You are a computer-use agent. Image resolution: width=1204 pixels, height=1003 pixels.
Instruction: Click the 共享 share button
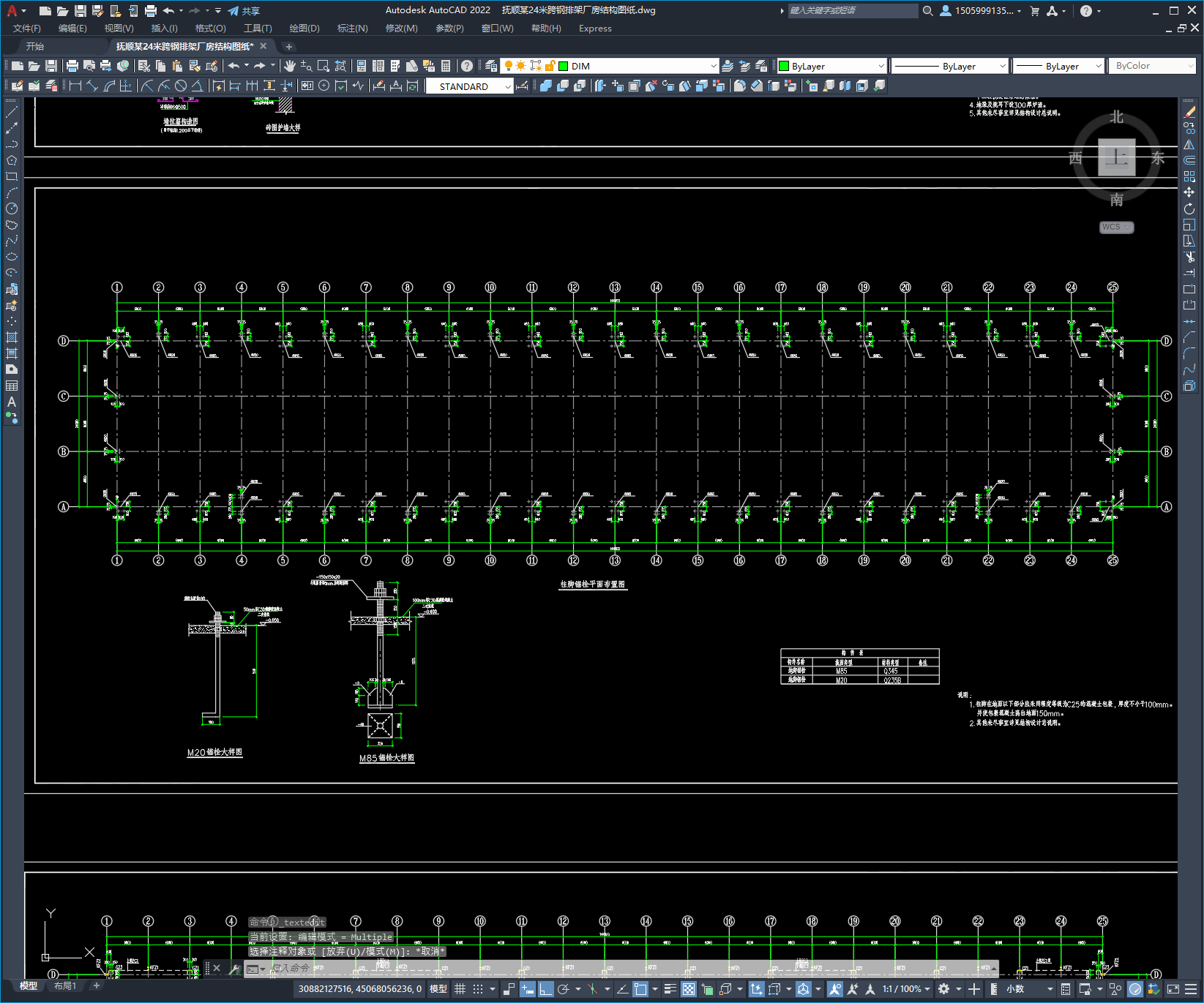pyautogui.click(x=244, y=11)
